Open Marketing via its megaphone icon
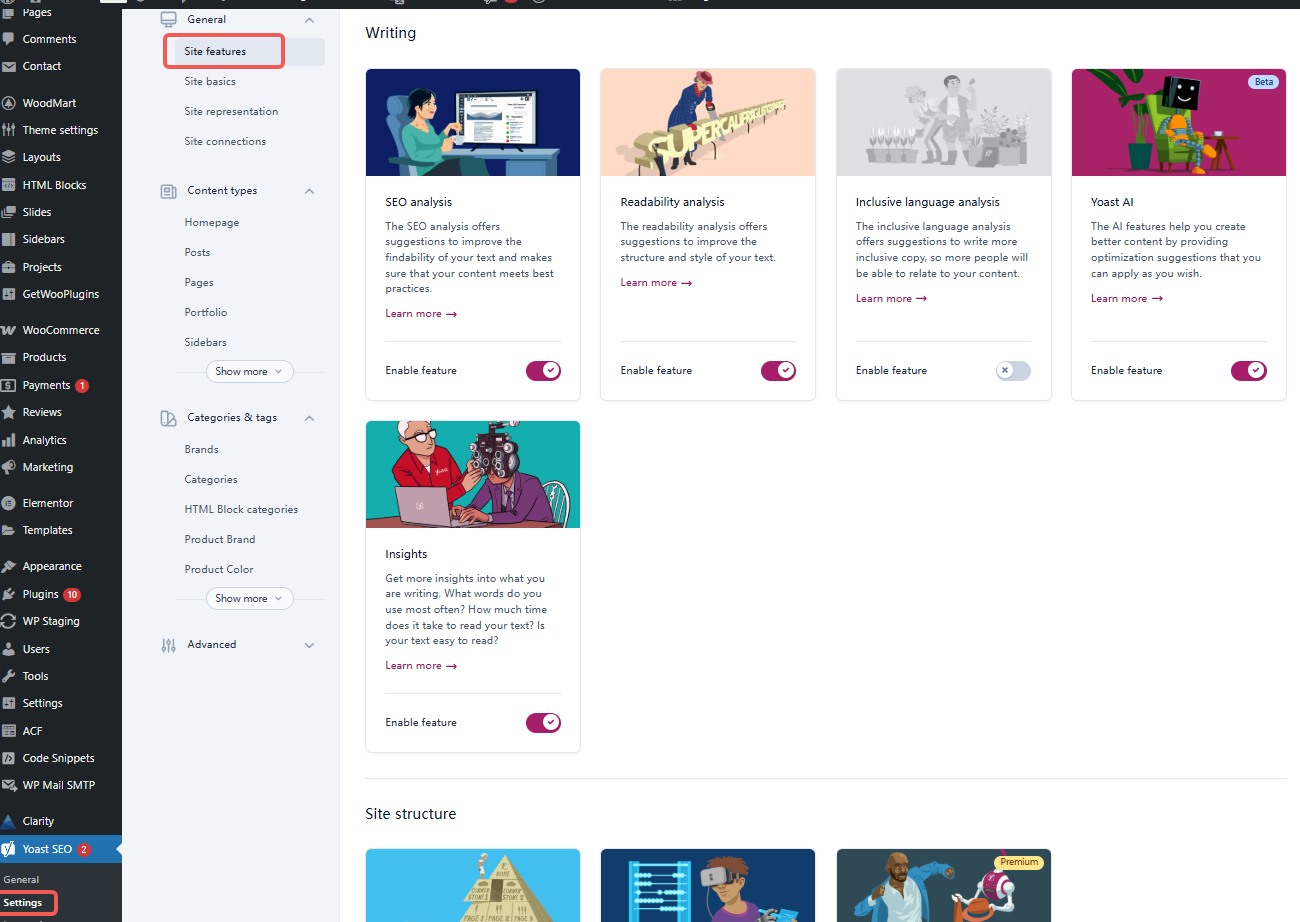1300x922 pixels. (x=9, y=466)
